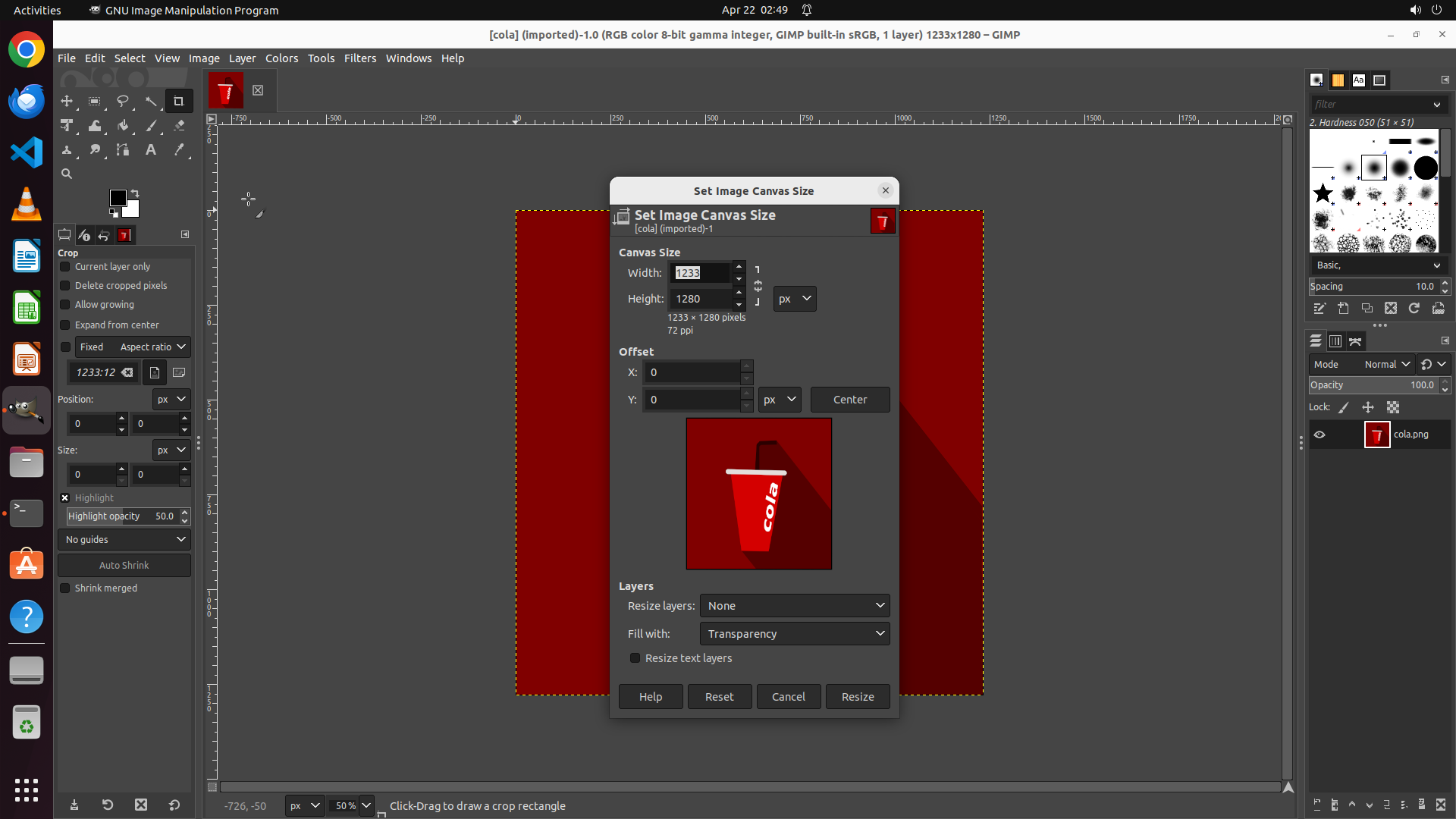Select the Zoom magnifier tool
The height and width of the screenshot is (819, 1456).
pos(67,174)
